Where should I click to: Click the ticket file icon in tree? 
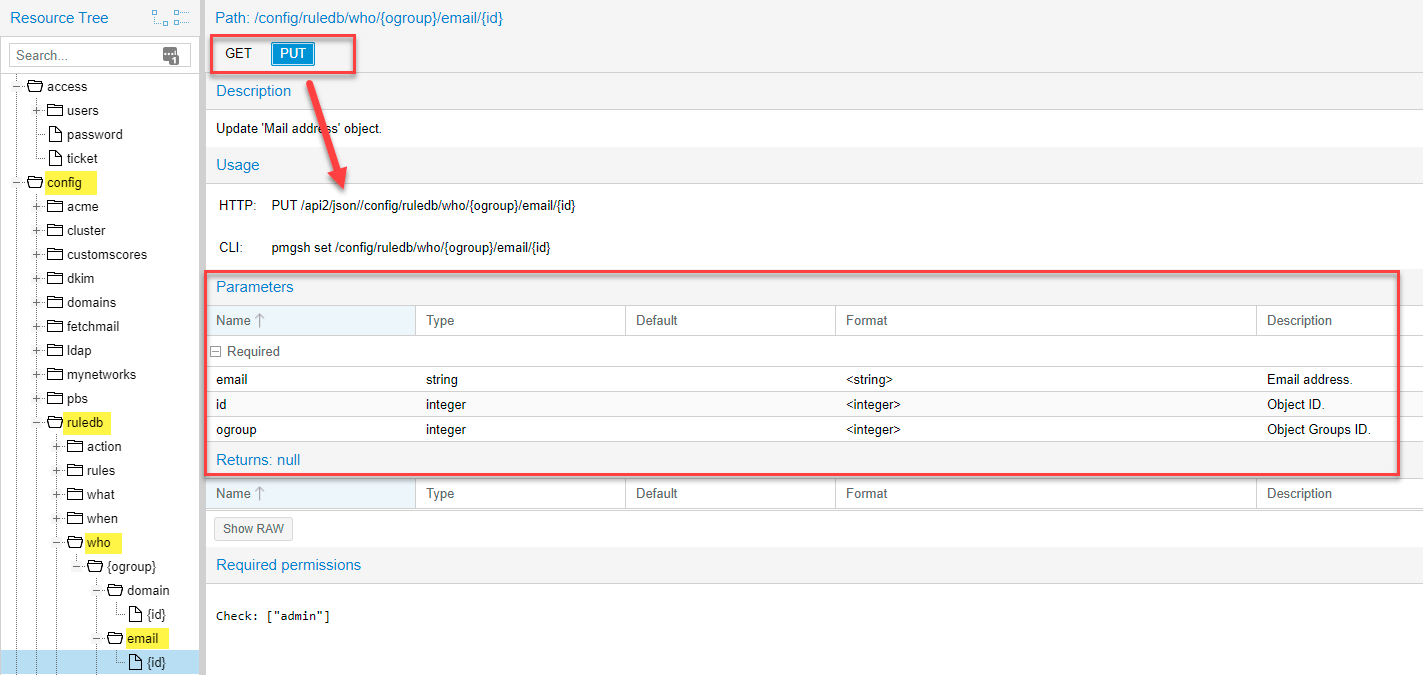coord(55,158)
